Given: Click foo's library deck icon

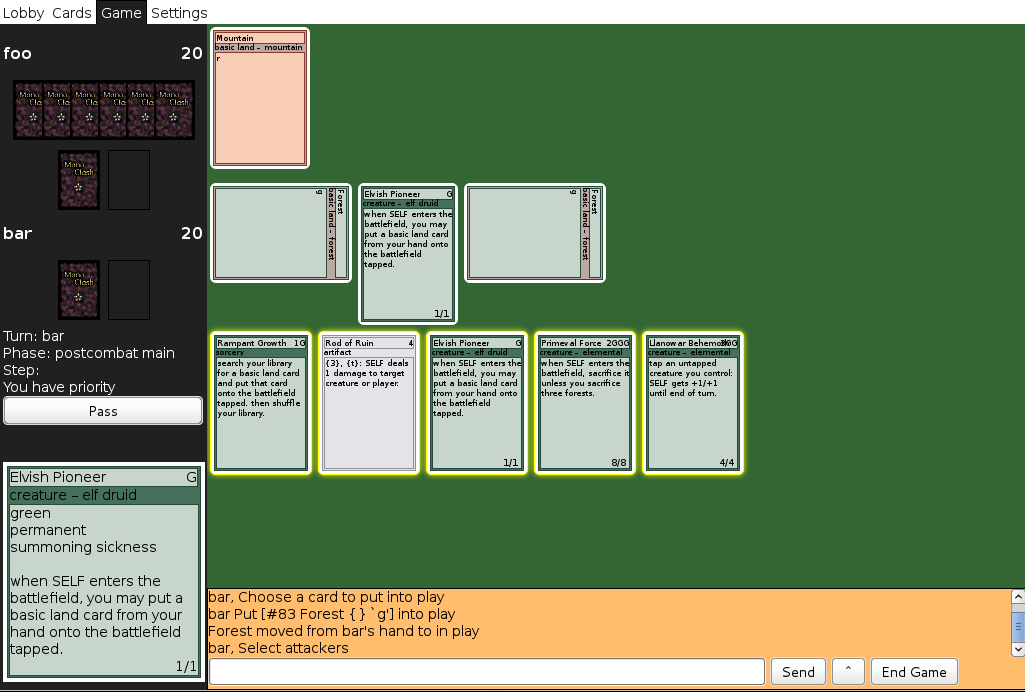Looking at the screenshot, I should pyautogui.click(x=79, y=180).
